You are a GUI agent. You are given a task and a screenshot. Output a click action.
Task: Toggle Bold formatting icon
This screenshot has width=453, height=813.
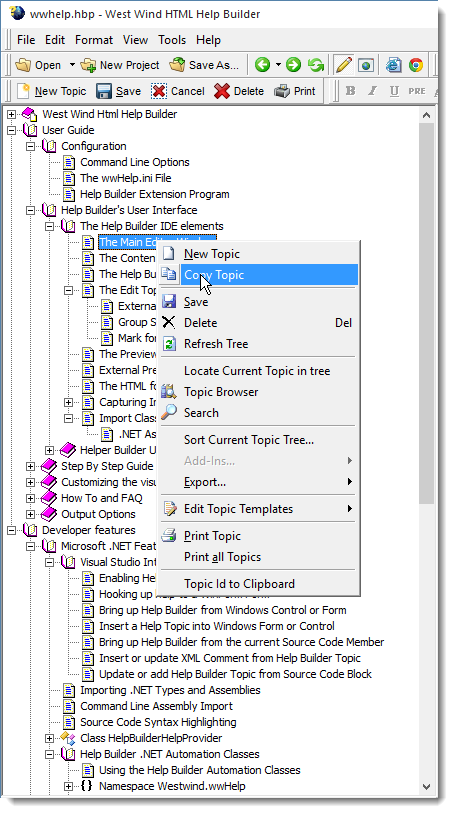(x=350, y=91)
